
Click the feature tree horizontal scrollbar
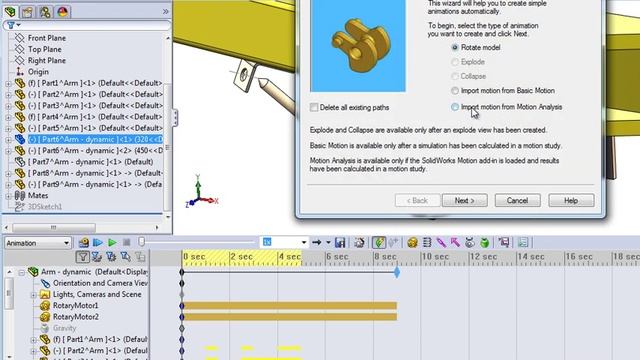click(54, 227)
